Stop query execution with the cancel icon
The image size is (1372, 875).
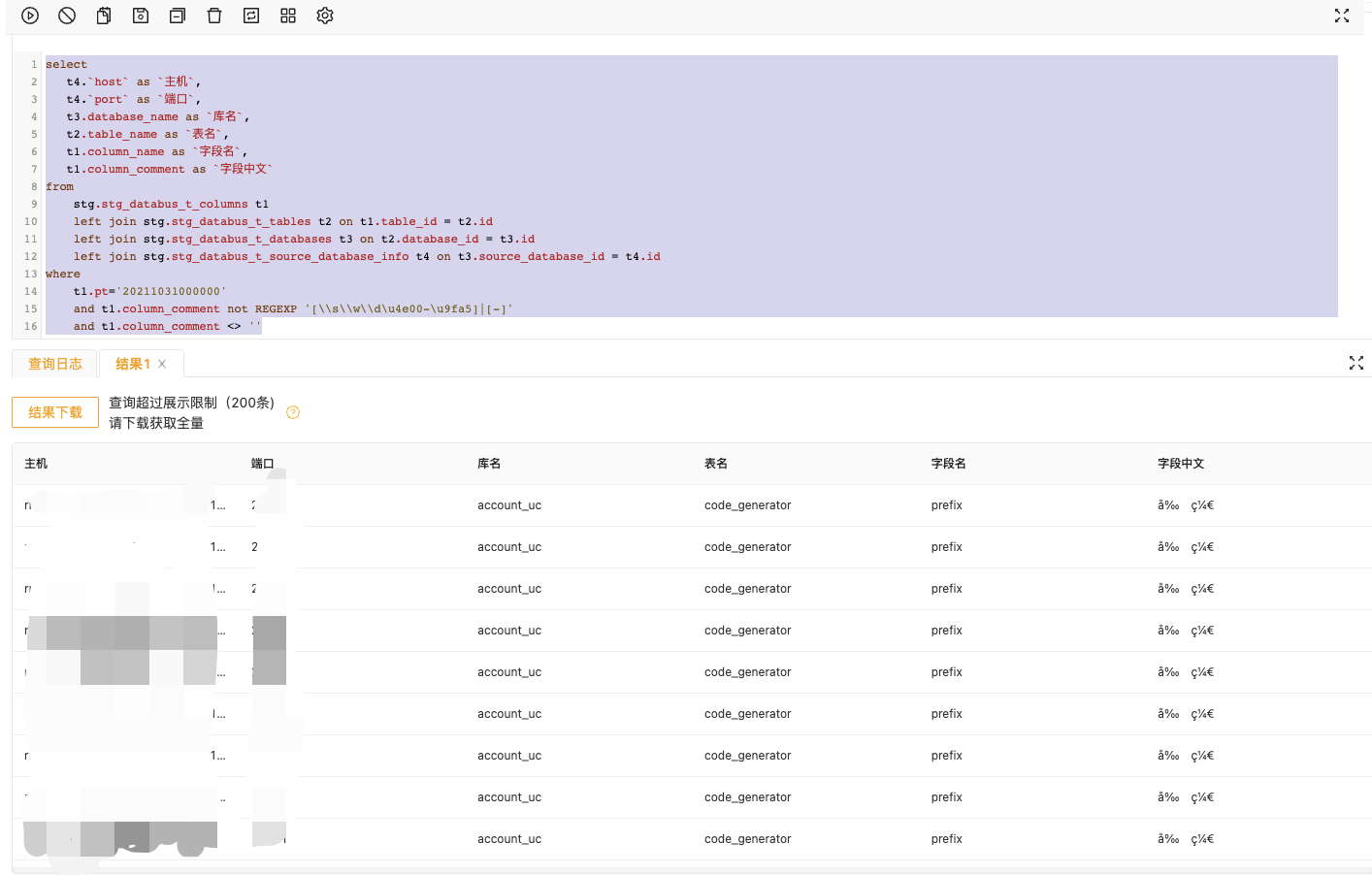pyautogui.click(x=67, y=16)
